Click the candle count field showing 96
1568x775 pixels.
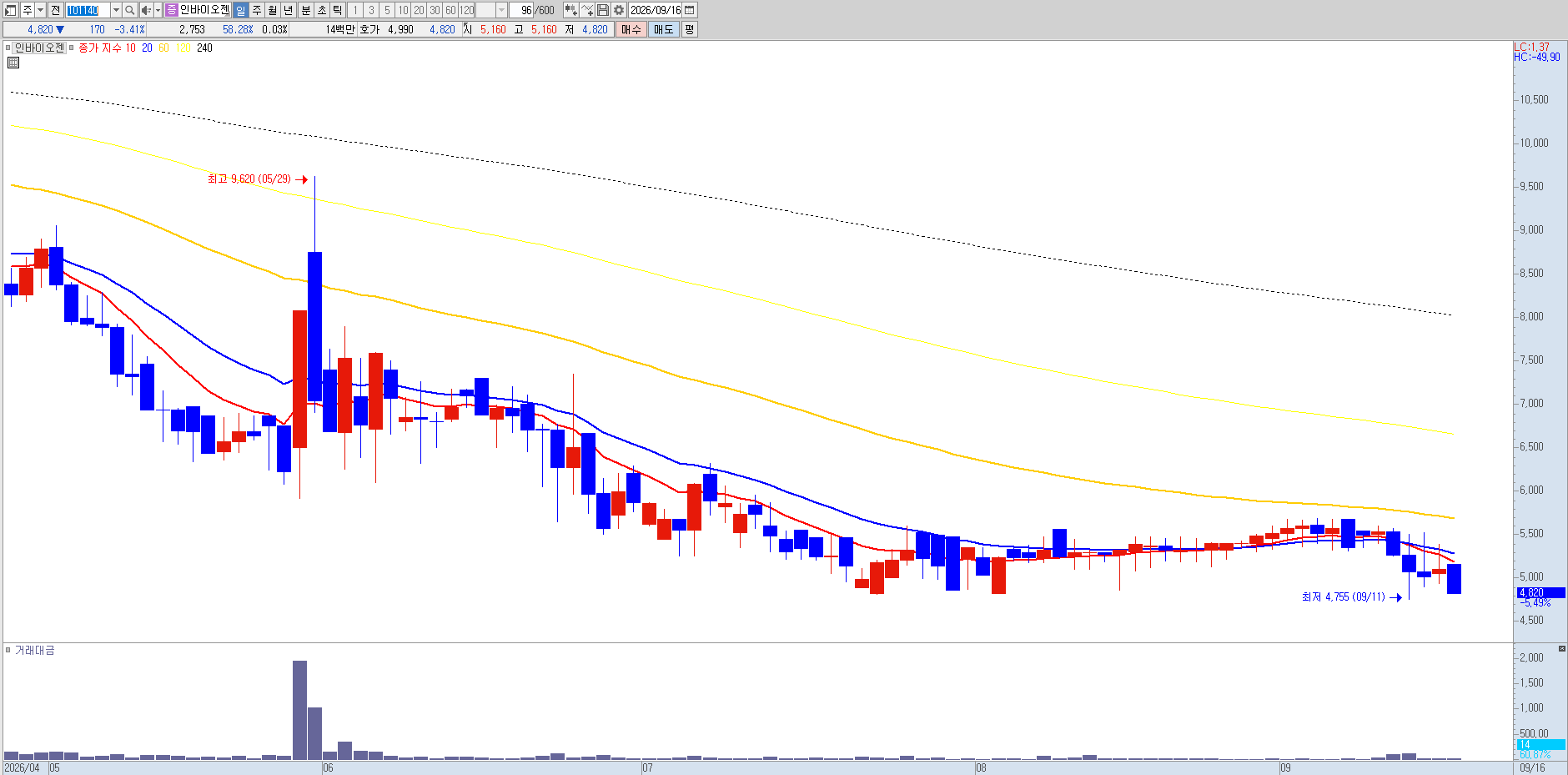click(x=523, y=10)
